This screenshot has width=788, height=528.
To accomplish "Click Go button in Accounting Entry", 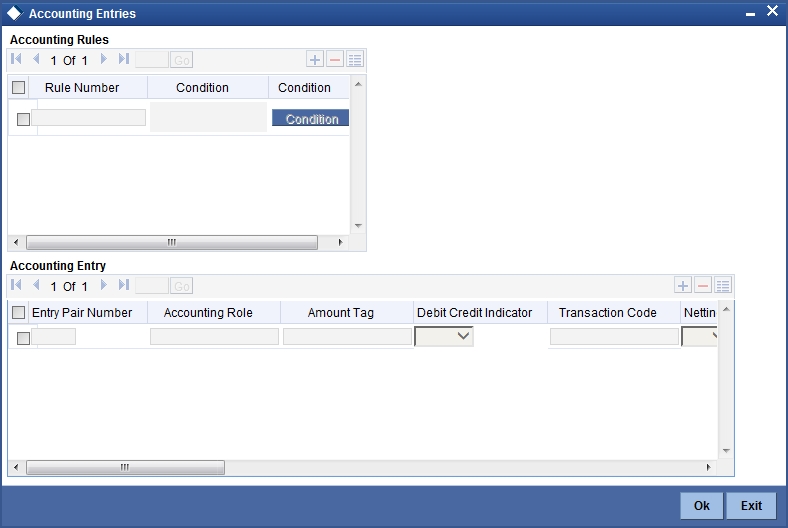I will pyautogui.click(x=181, y=286).
